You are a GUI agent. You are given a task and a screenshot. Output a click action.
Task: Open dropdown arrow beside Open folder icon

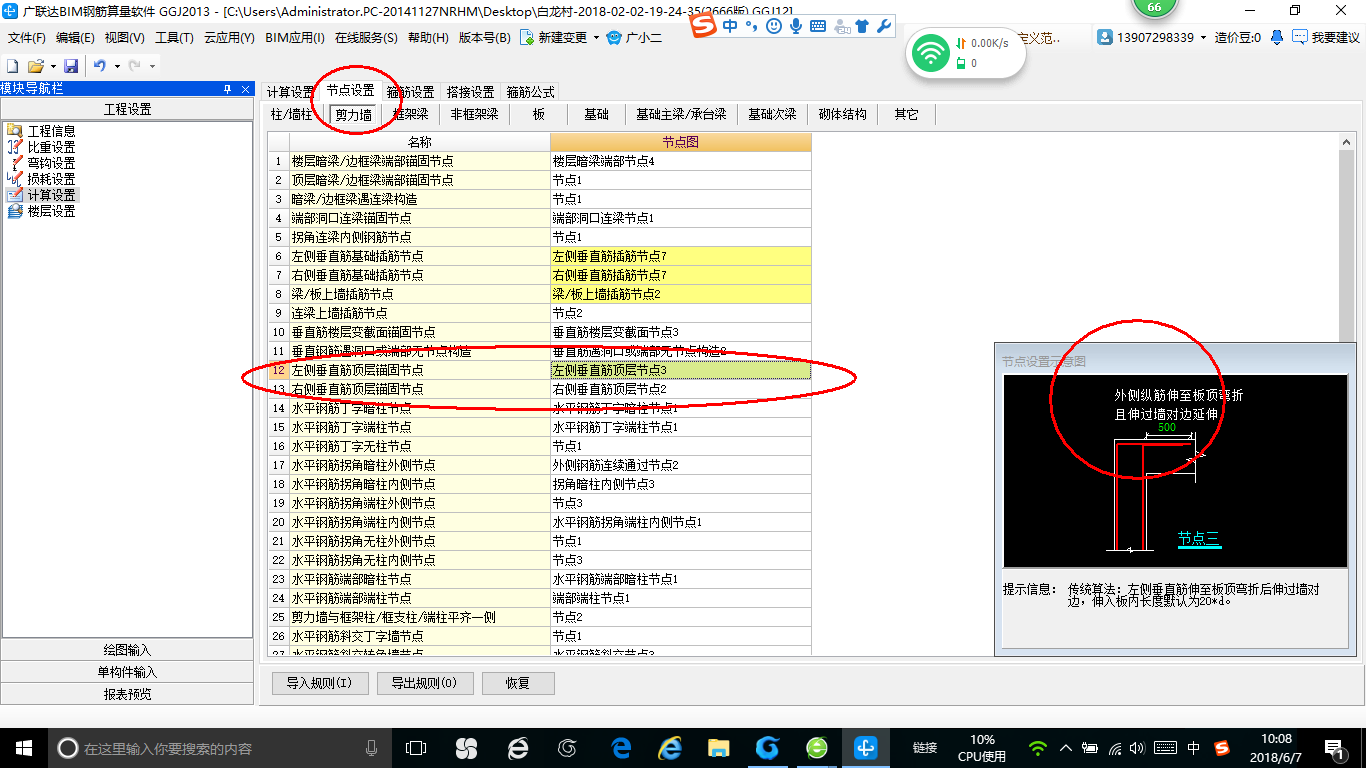(x=52, y=66)
